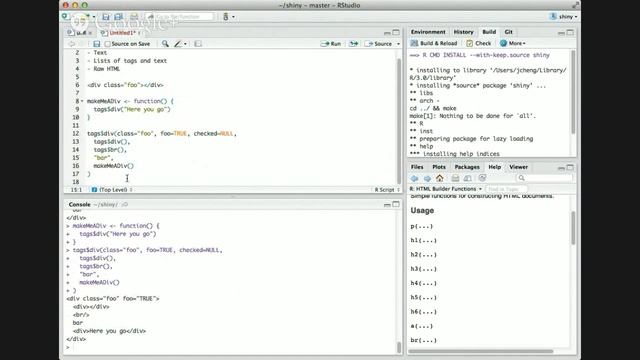Save the current document from editor toolbar
The height and width of the screenshot is (360, 640).
click(x=97, y=44)
